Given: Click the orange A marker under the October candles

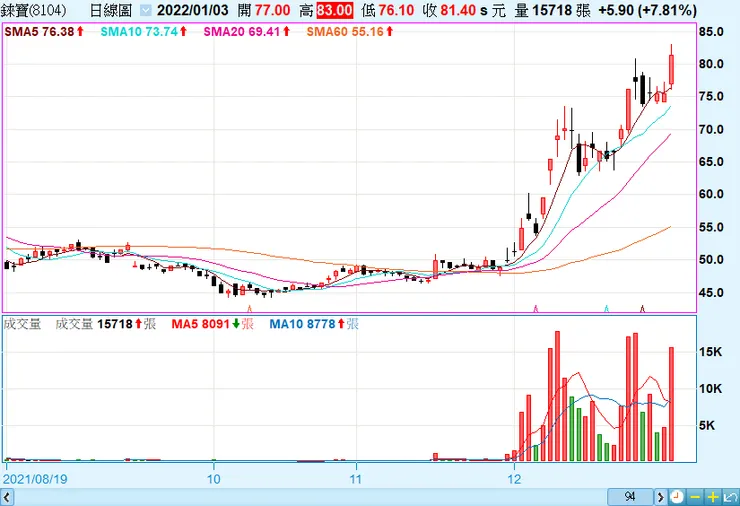Looking at the screenshot, I should point(250,309).
